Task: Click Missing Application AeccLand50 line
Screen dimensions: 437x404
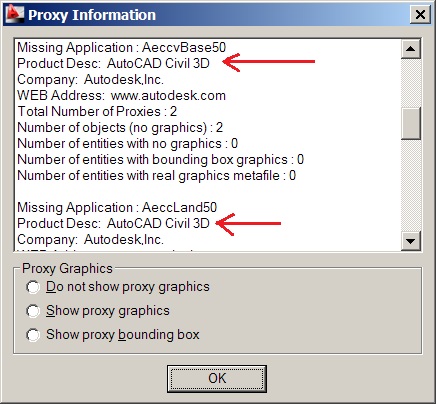Action: point(117,207)
